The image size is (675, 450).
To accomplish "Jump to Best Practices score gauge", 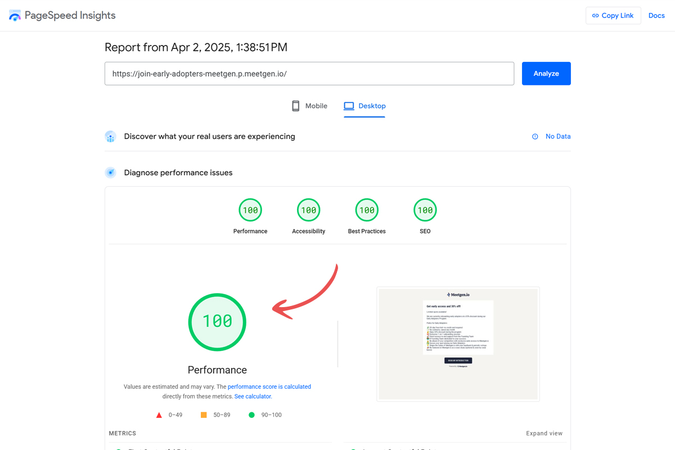I will tap(367, 210).
